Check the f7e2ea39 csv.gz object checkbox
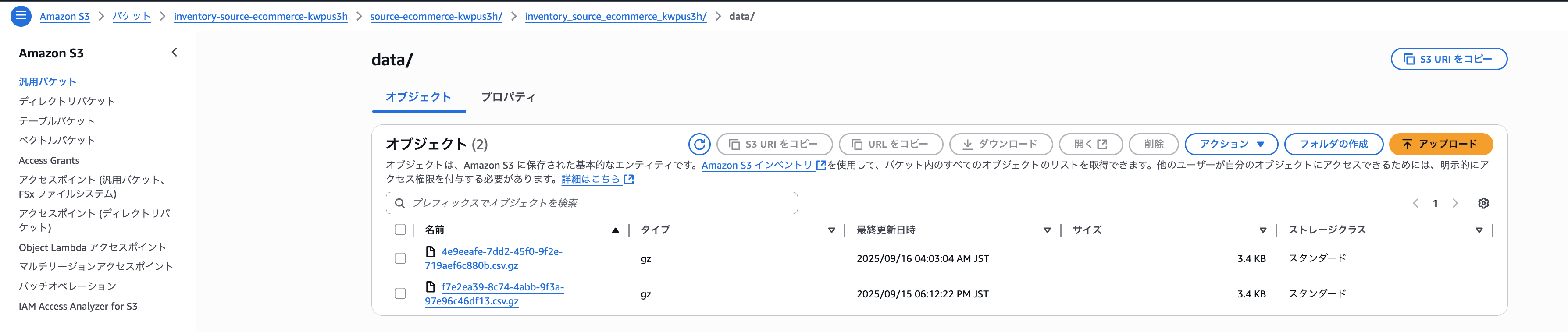The height and width of the screenshot is (332, 1568). pos(400,294)
